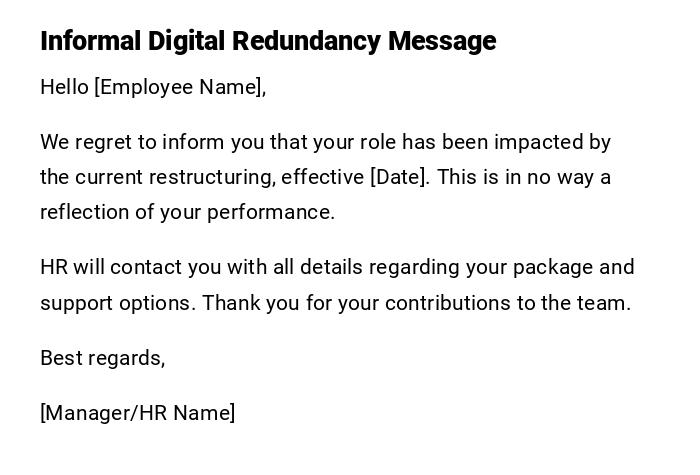700x475 pixels.
Task: Click the [Manager/HR Name] placeholder
Action: tap(138, 413)
